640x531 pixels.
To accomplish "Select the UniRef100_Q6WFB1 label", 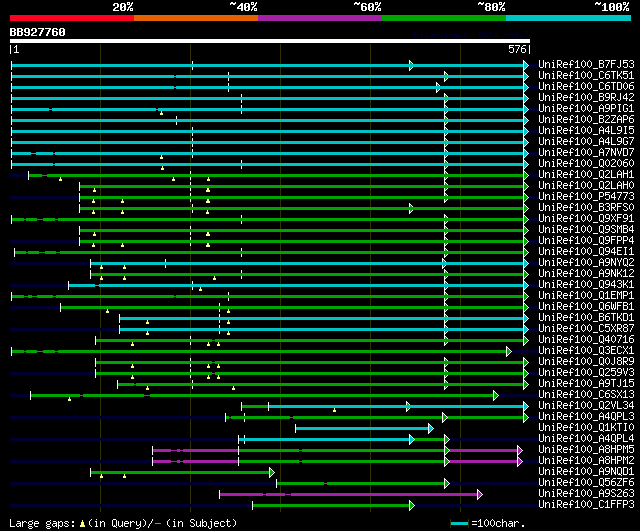I will [586, 307].
